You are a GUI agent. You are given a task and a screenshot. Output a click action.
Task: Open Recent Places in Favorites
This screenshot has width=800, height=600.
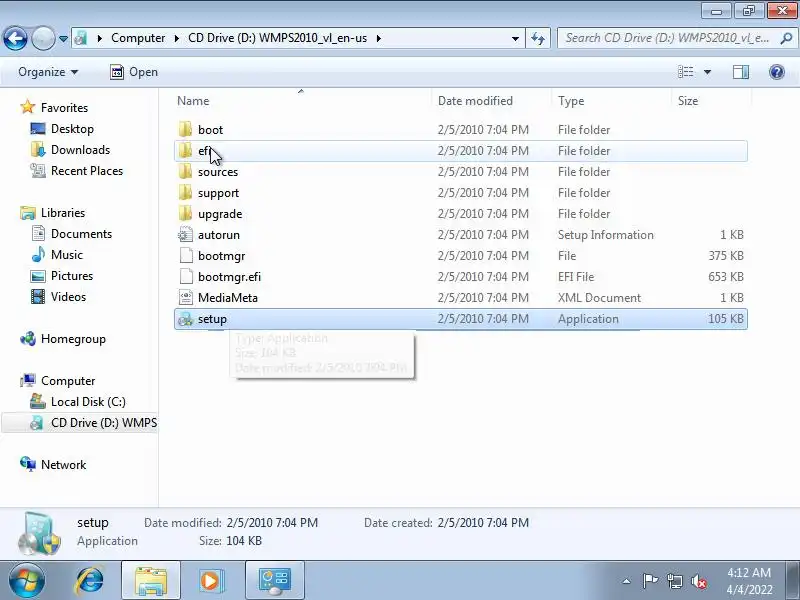(87, 170)
